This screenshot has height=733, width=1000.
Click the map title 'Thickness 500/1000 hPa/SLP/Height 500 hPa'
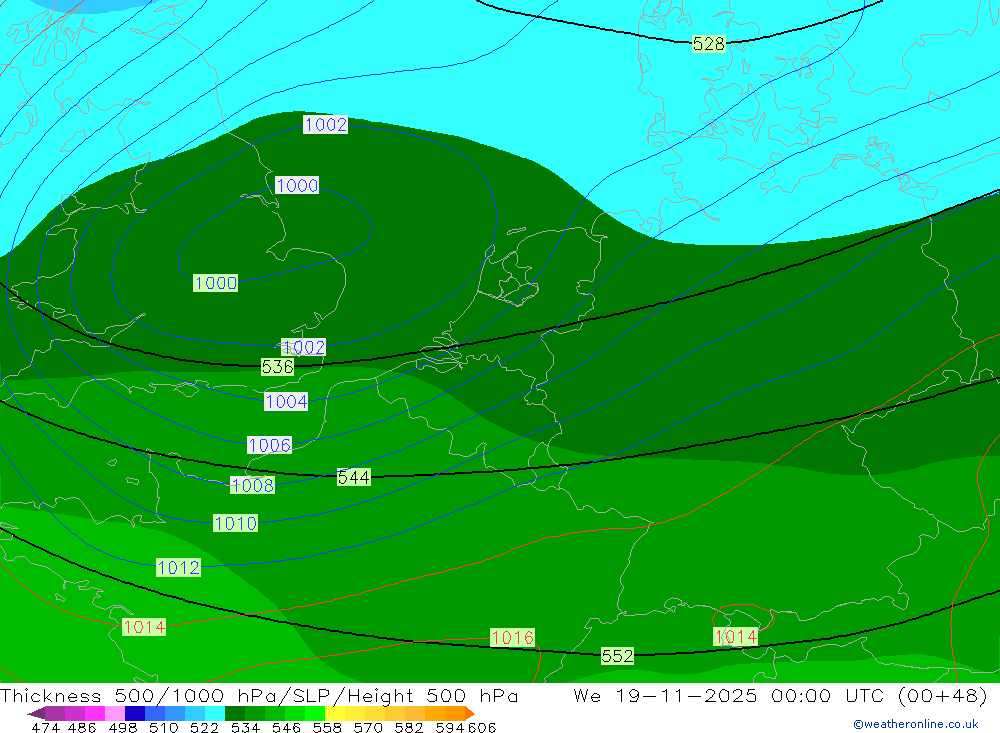coord(259,695)
